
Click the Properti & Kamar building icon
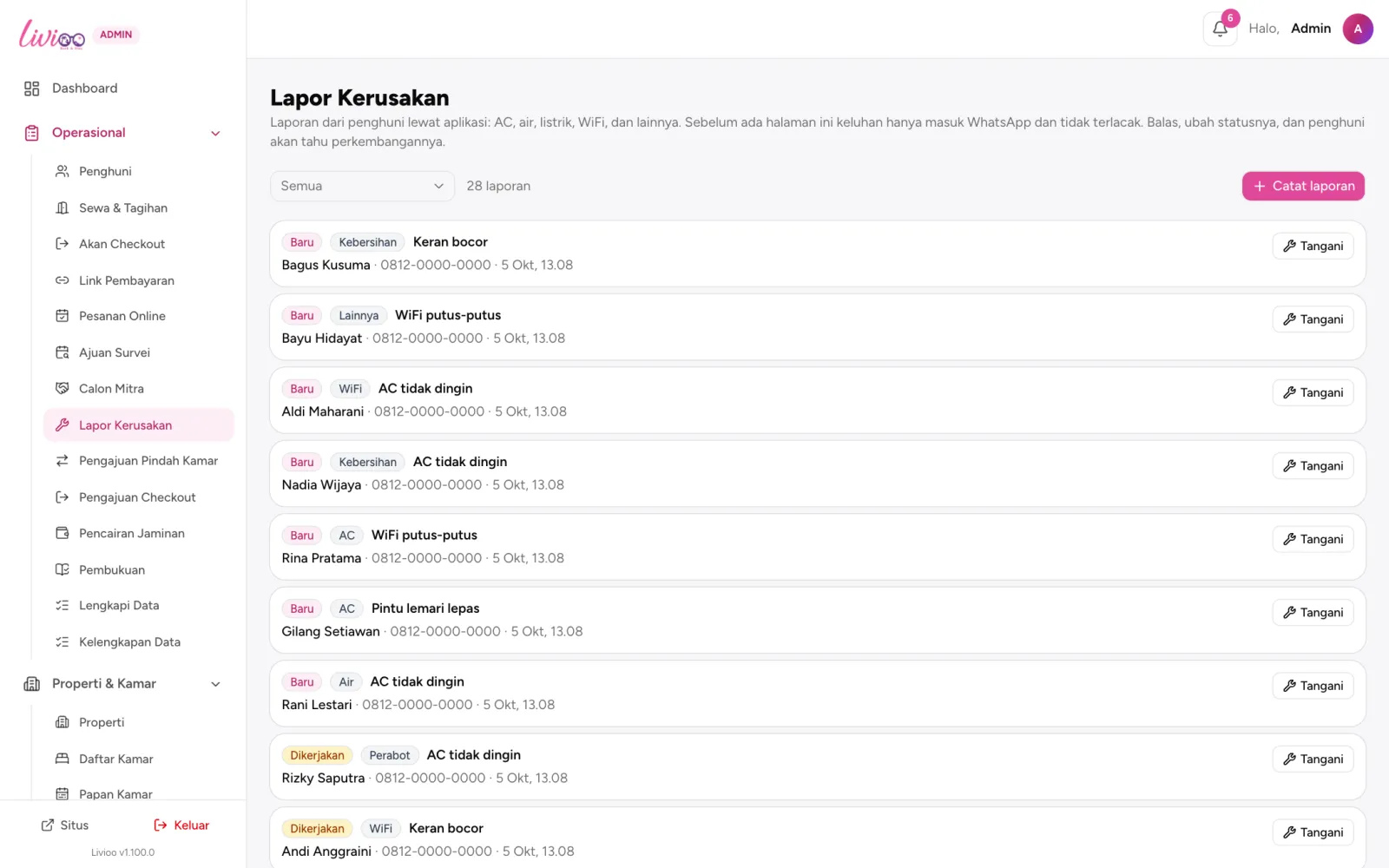32,684
